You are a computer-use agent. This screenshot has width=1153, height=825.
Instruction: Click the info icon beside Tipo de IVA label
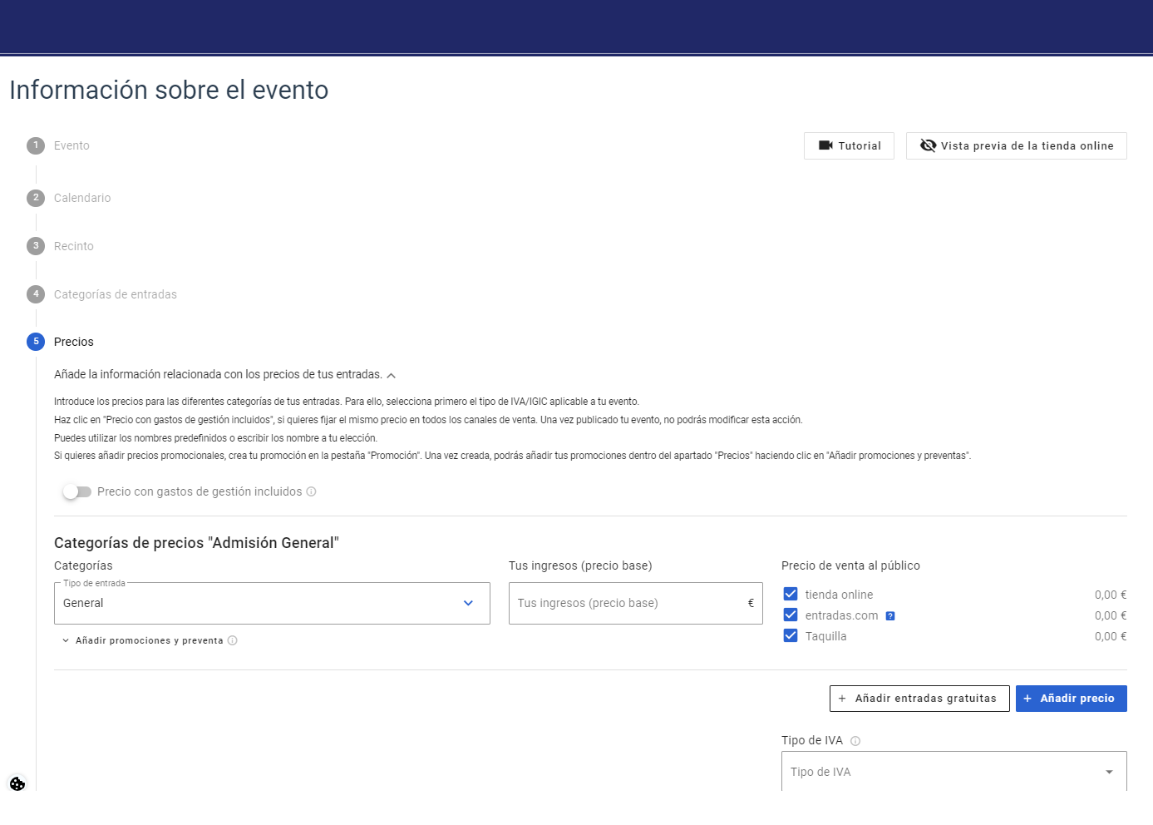click(x=856, y=741)
